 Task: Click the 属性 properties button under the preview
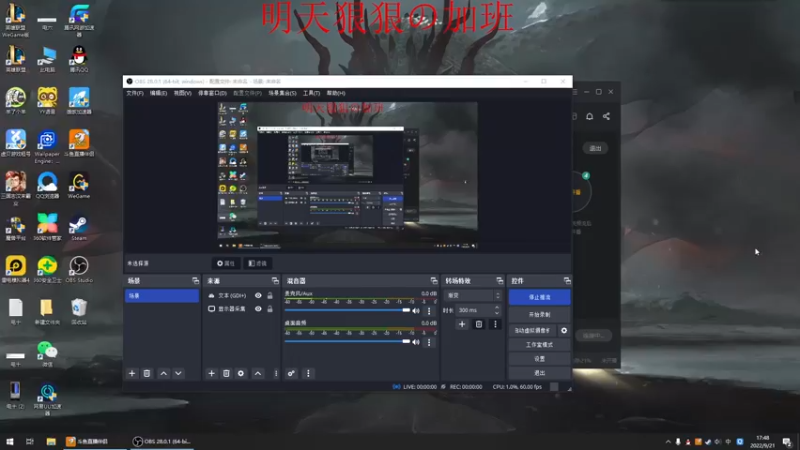(x=226, y=263)
